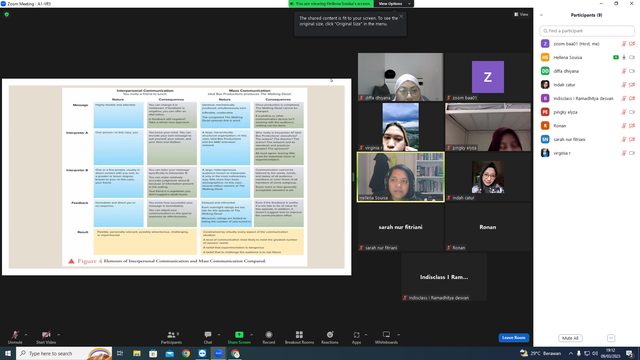Select pingky elyza in participants list
The height and width of the screenshot is (360, 640).
tap(587, 112)
